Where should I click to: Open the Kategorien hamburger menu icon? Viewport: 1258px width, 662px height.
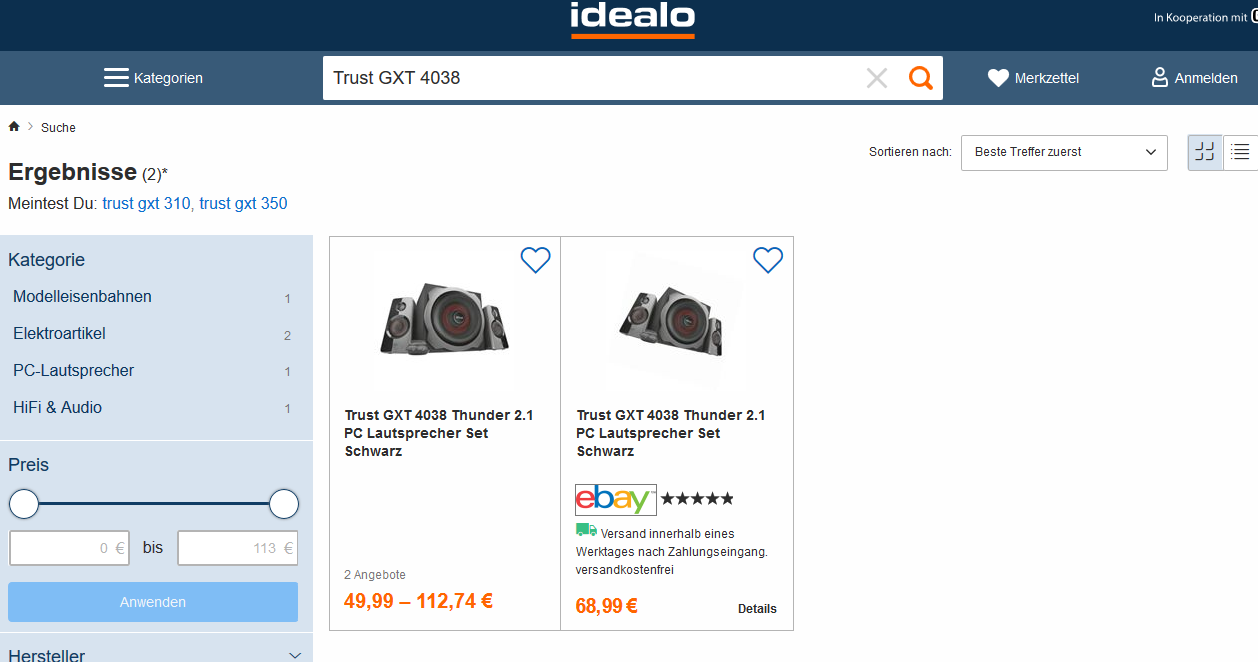pyautogui.click(x=116, y=78)
